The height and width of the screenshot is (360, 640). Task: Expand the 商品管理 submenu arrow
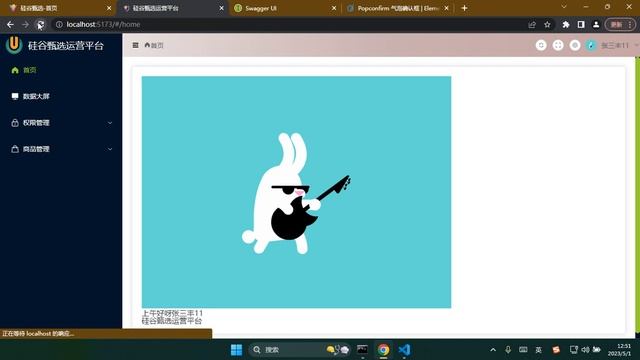pyautogui.click(x=110, y=149)
